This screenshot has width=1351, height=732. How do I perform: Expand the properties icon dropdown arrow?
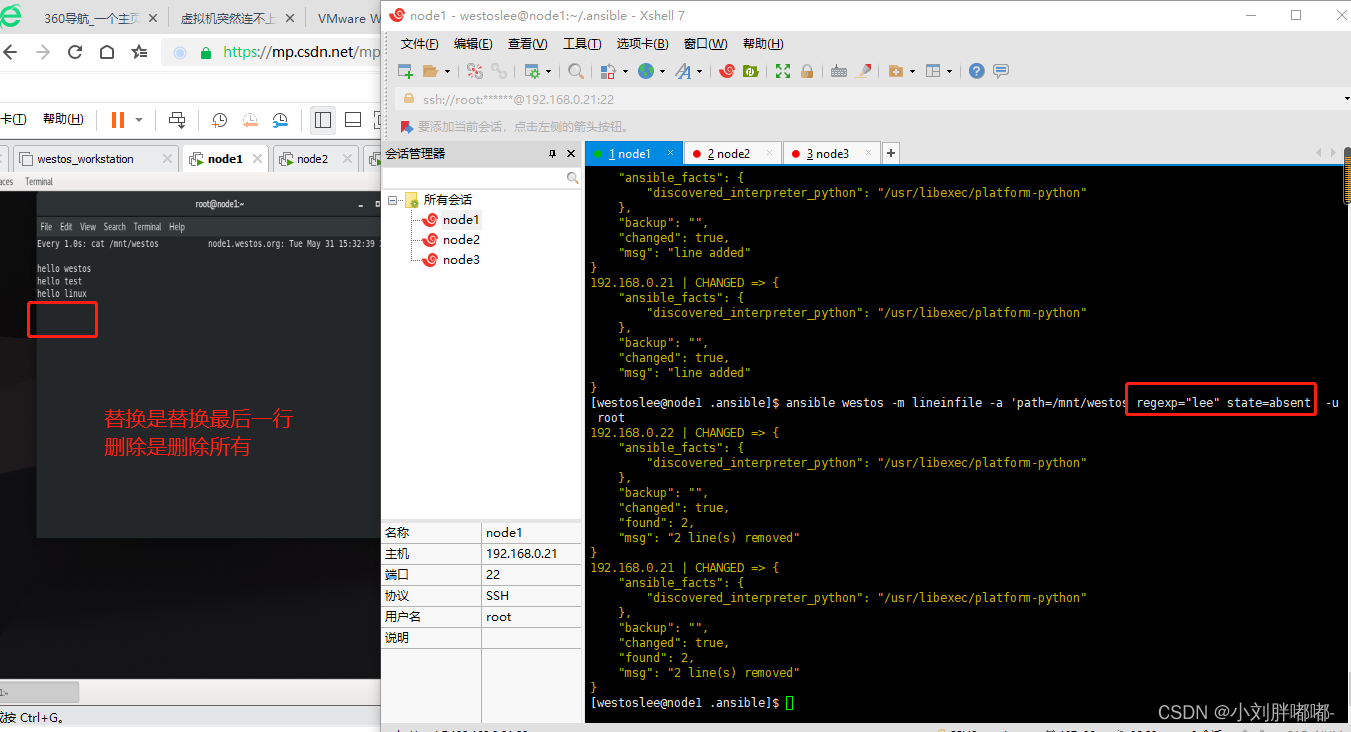548,71
